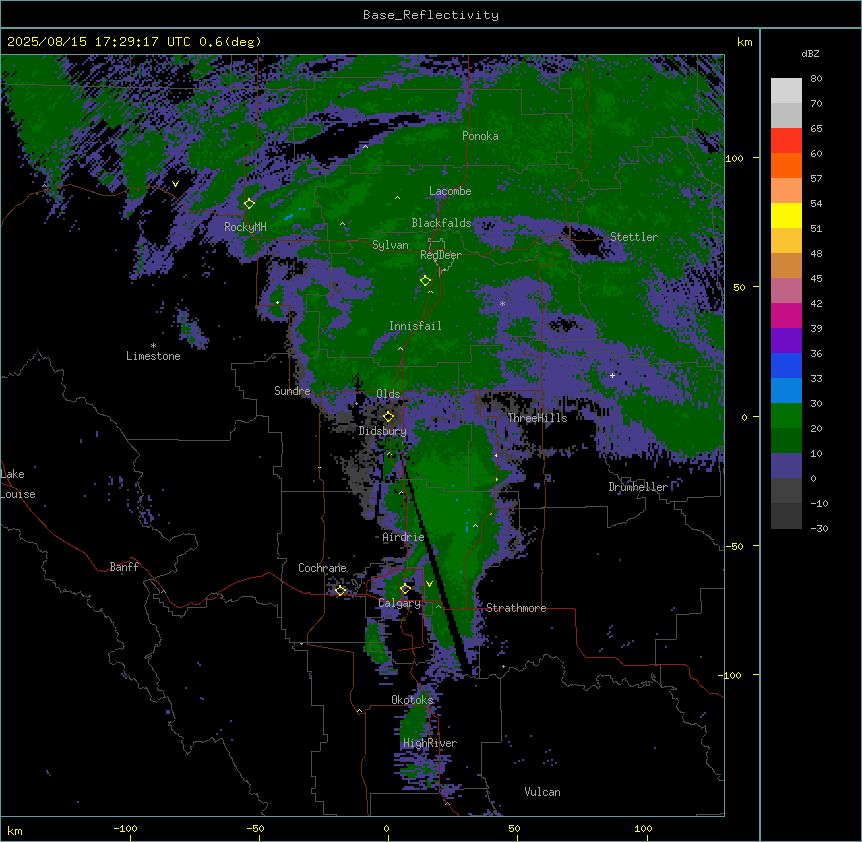Select the yellow diamond marker between Olds and Didsbury
The width and height of the screenshot is (862, 842).
tap(389, 417)
